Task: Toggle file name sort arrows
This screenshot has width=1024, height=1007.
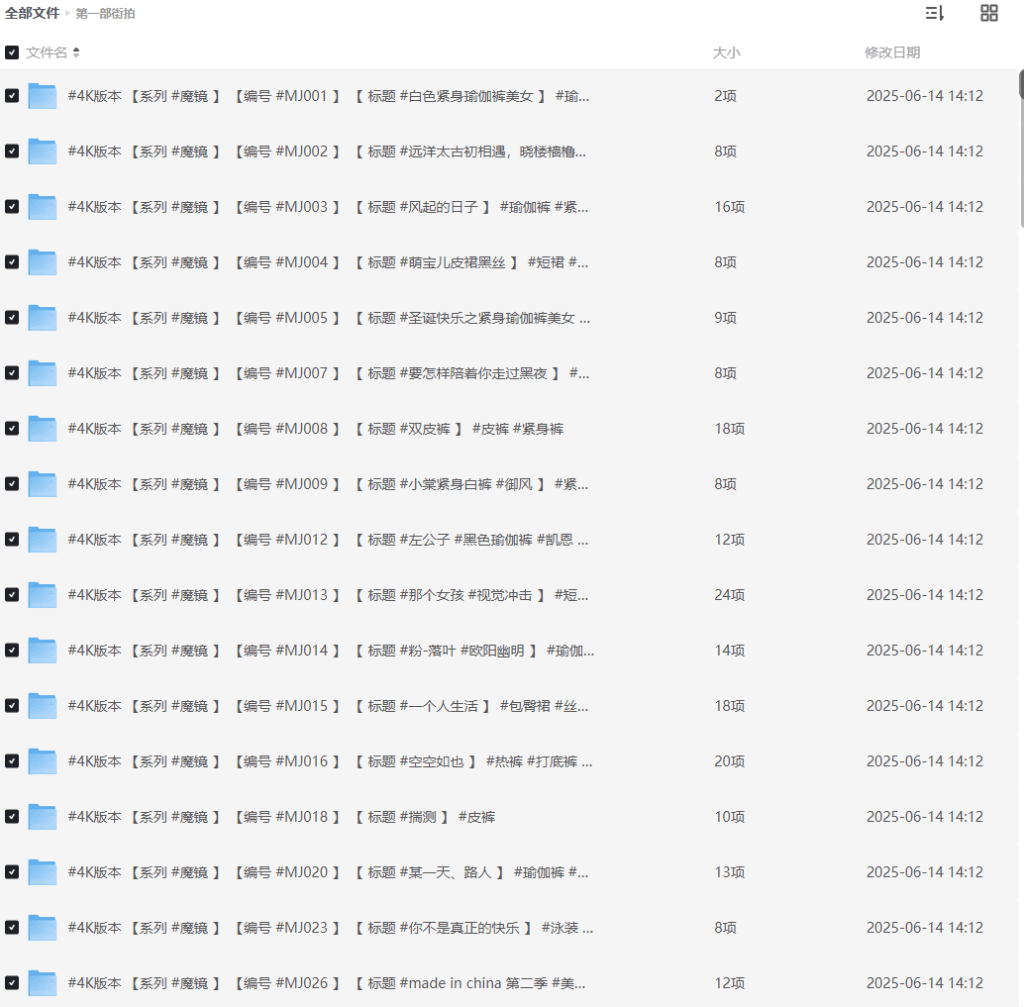Action: tap(77, 52)
